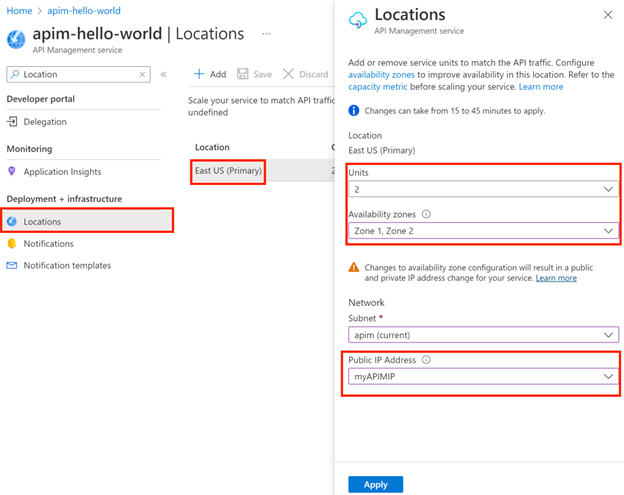624x495 pixels.
Task: Collapse the sidebar with double chevron
Action: [x=164, y=74]
